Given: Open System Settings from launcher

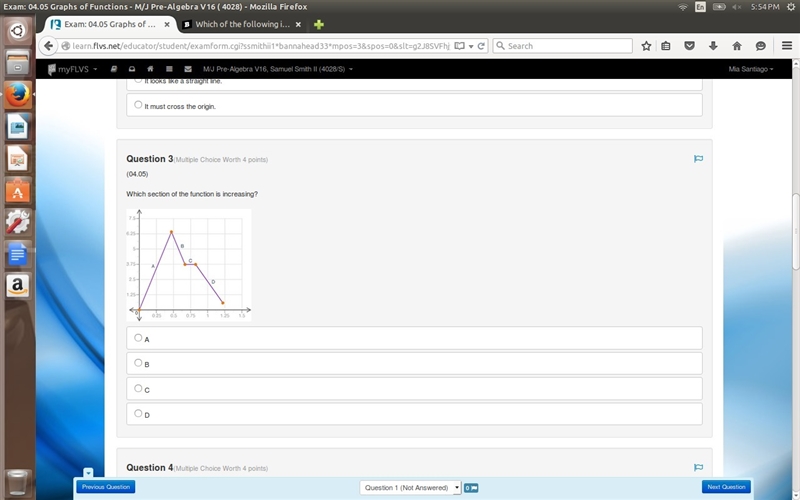Looking at the screenshot, I should coord(17,222).
